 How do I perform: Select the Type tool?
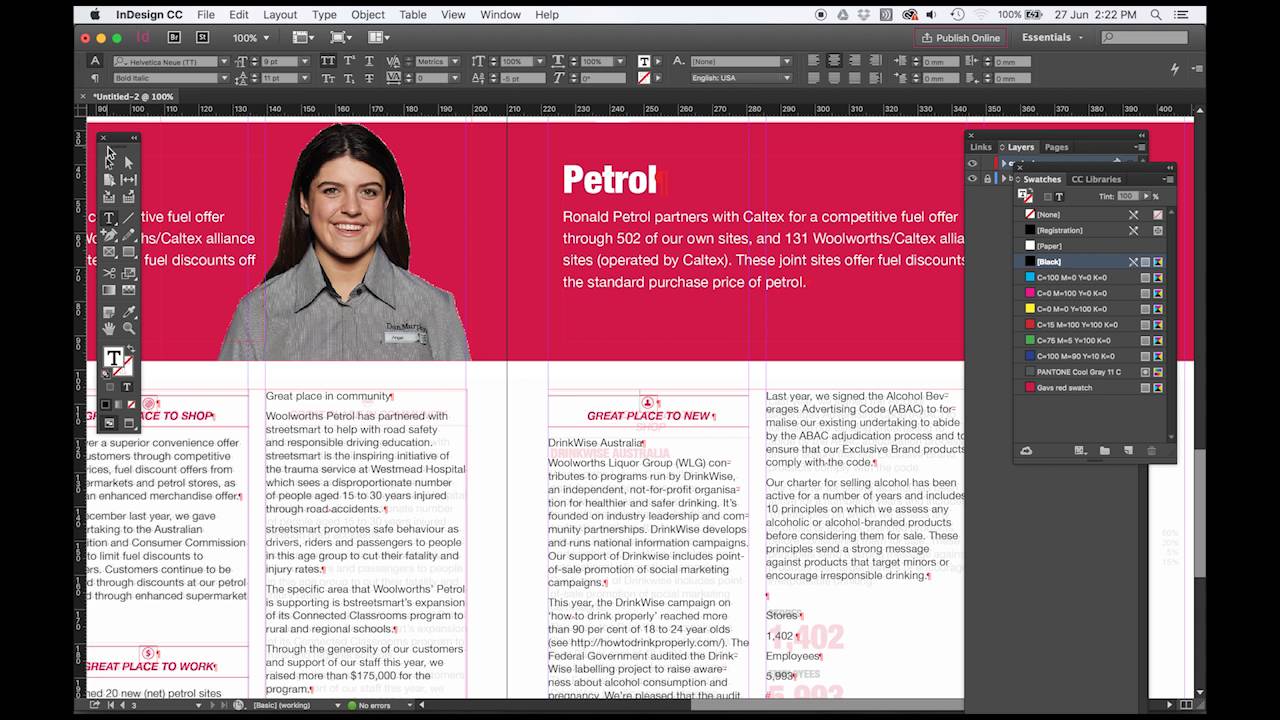109,218
